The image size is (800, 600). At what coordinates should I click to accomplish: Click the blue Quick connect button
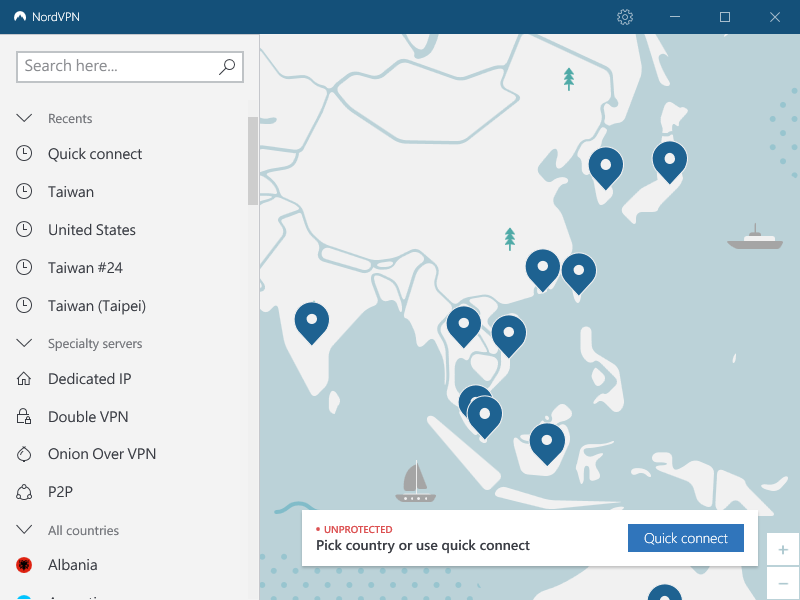686,538
